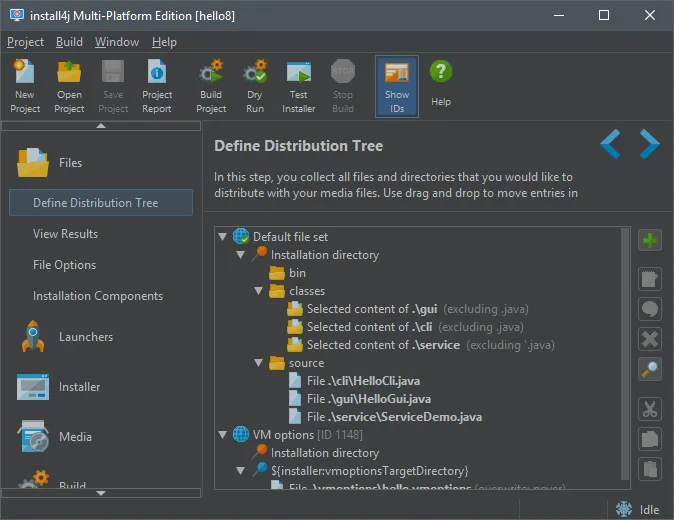Open the Project menu
This screenshot has width=674, height=520.
point(25,42)
